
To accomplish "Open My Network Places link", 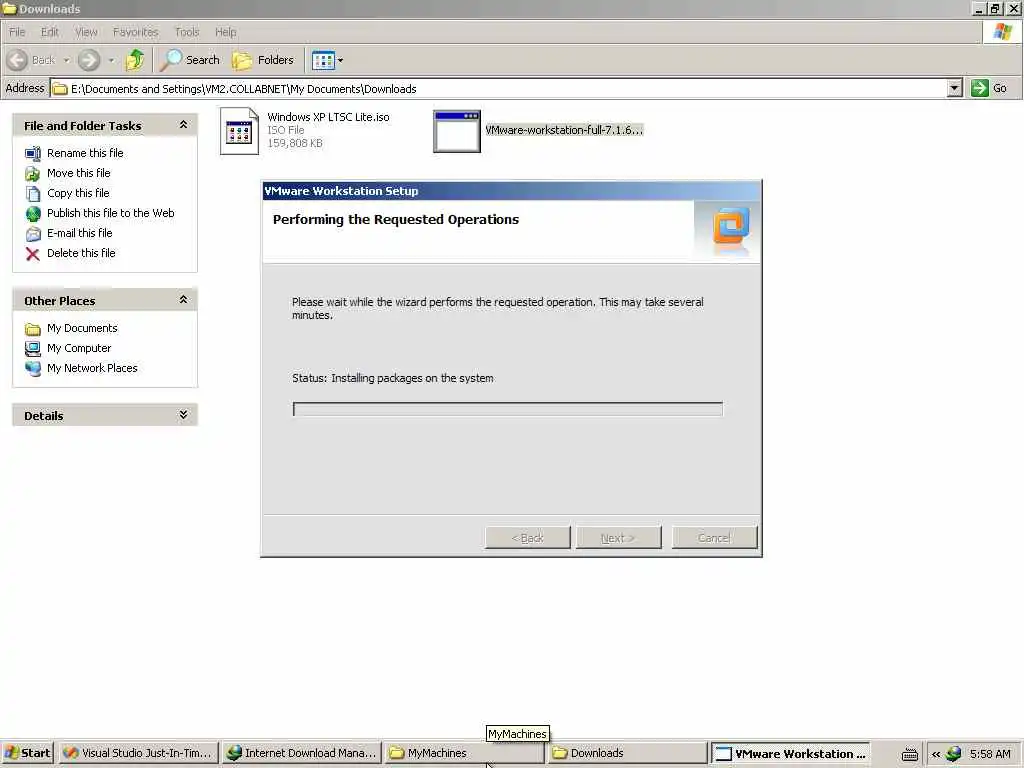I will [x=92, y=368].
